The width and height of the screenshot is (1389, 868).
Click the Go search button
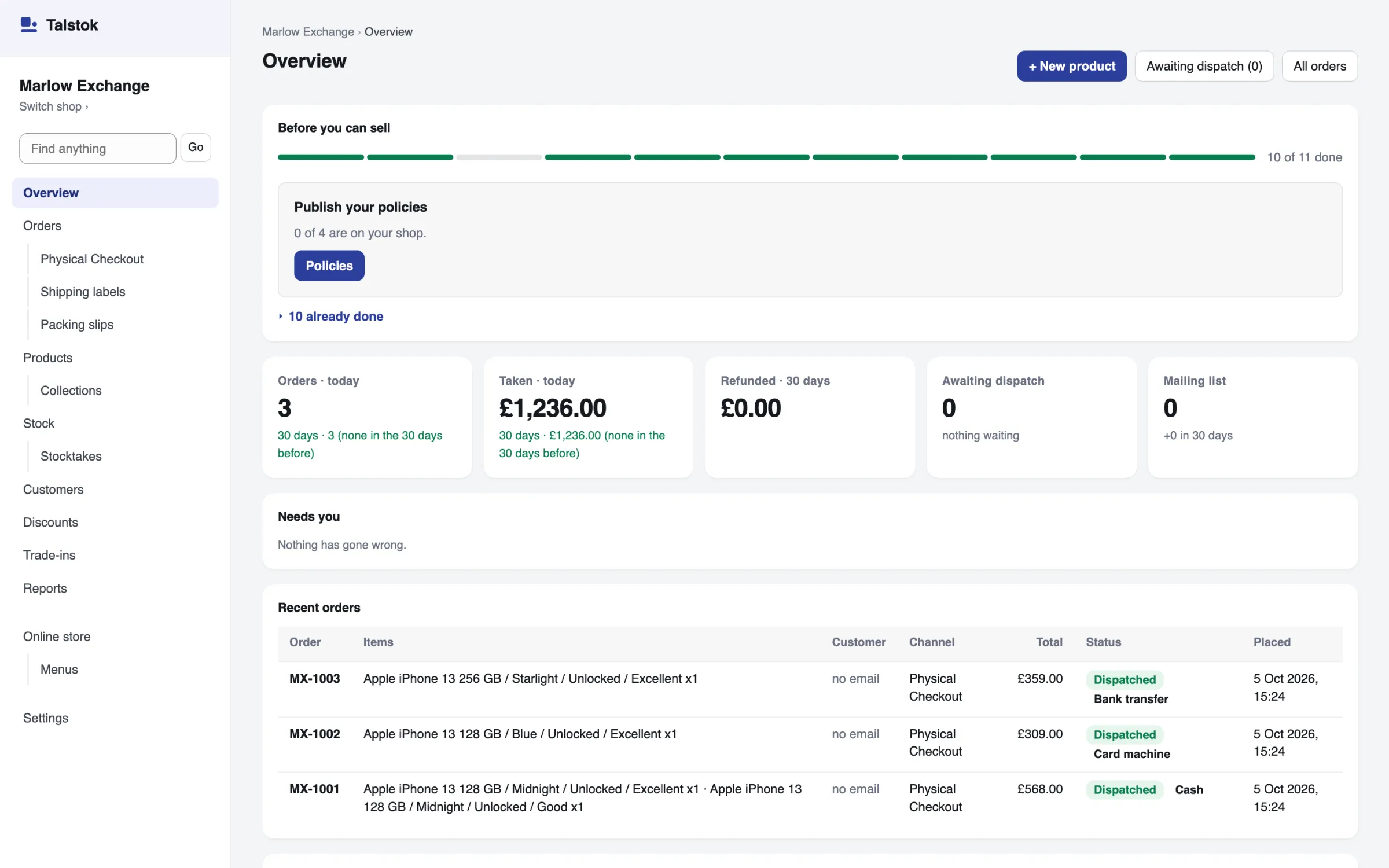196,148
